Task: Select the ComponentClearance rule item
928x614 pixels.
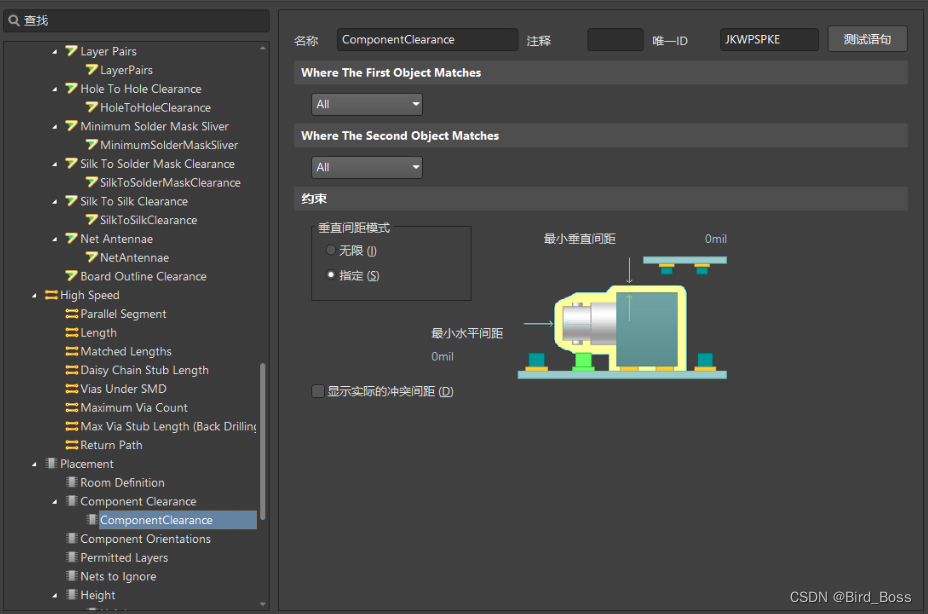Action: [x=178, y=520]
